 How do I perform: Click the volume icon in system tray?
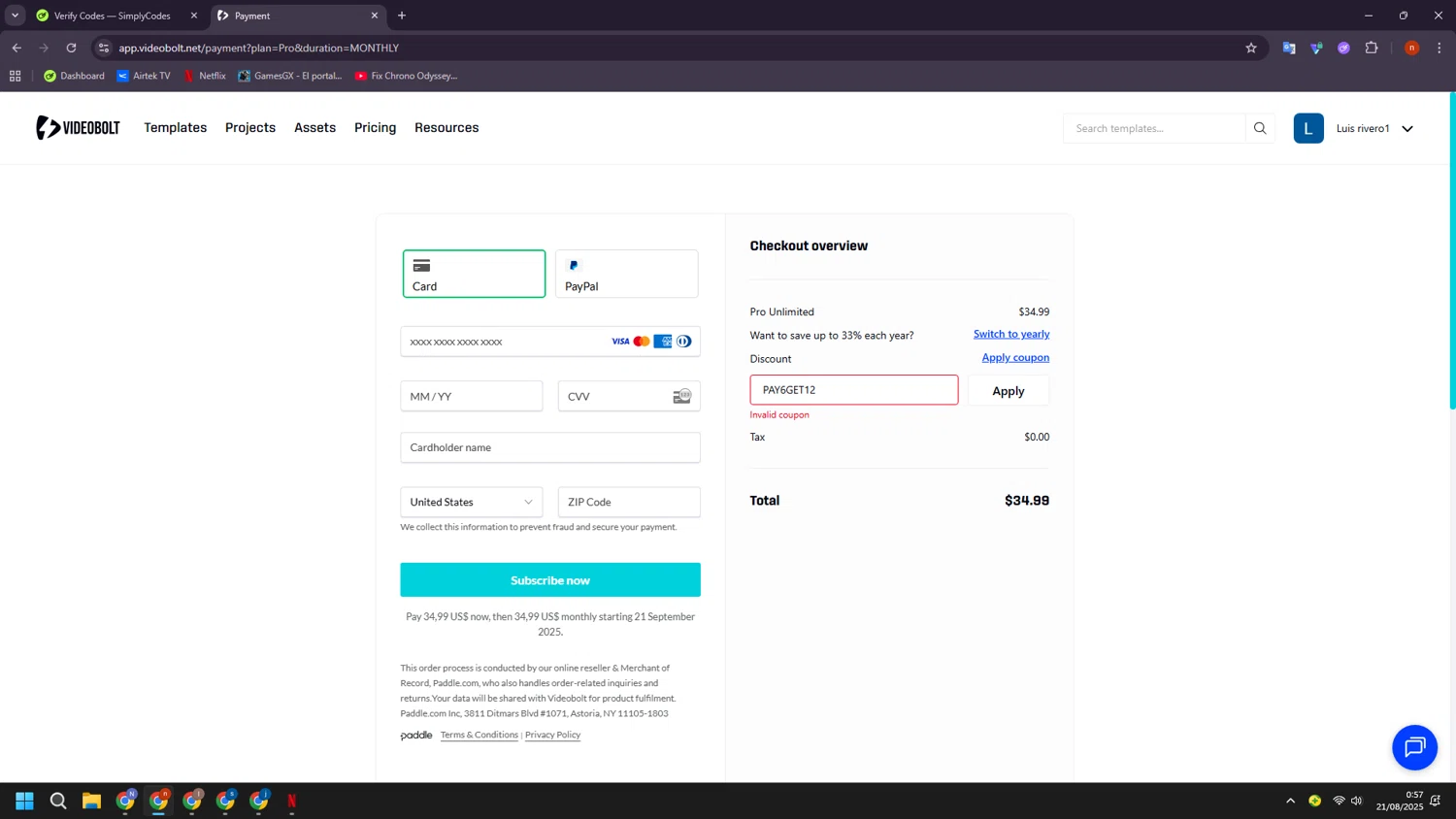1356,801
